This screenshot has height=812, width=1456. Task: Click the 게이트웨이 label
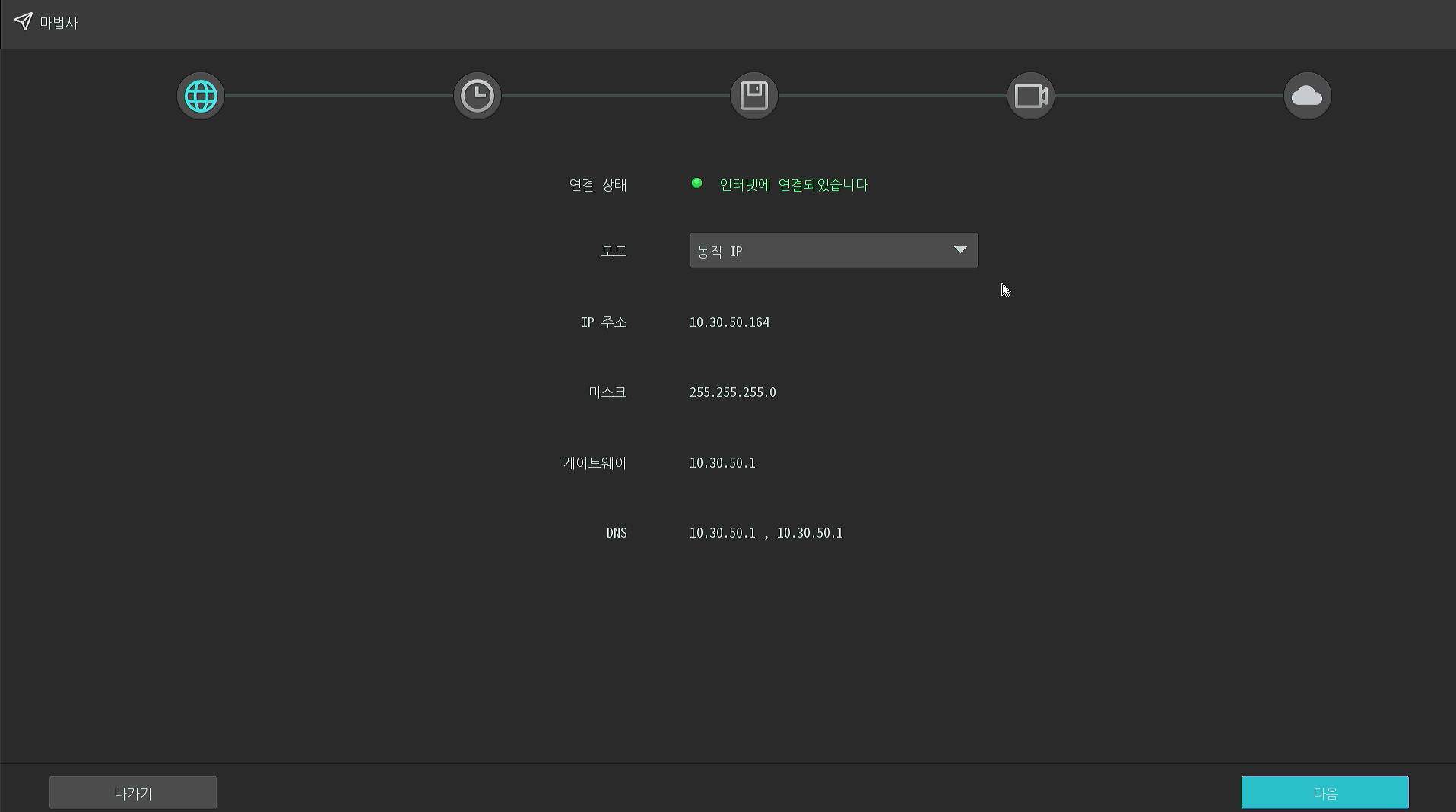pos(595,463)
